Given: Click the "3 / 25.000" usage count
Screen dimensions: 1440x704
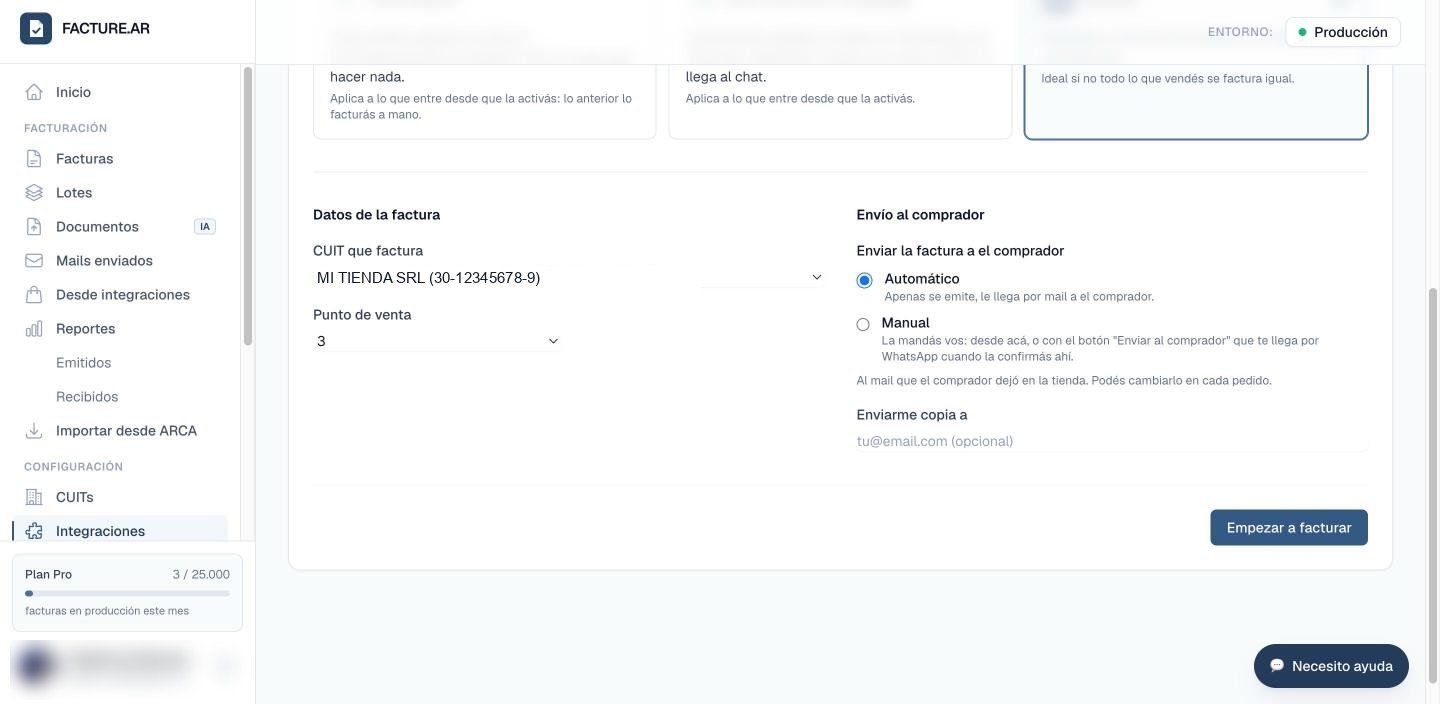Looking at the screenshot, I should click(x=201, y=574).
